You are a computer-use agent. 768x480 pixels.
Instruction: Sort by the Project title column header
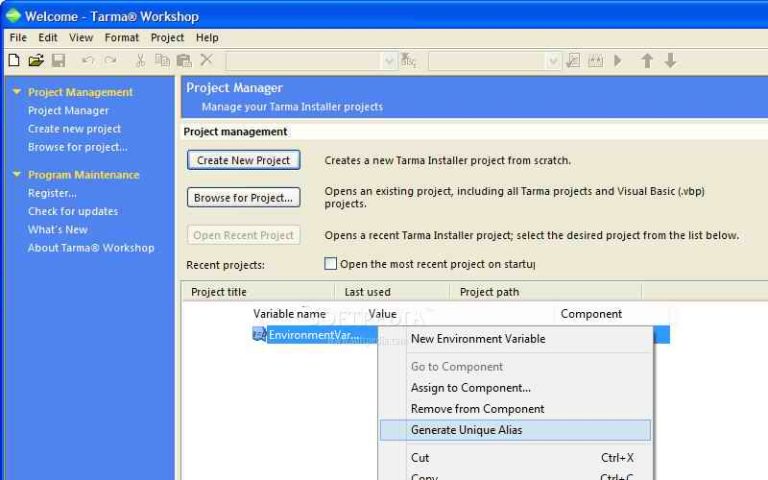tap(219, 292)
